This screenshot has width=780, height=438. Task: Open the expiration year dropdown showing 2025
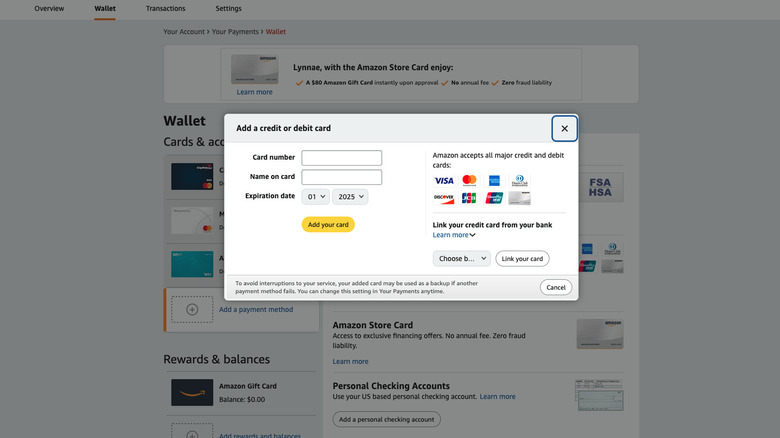click(350, 197)
